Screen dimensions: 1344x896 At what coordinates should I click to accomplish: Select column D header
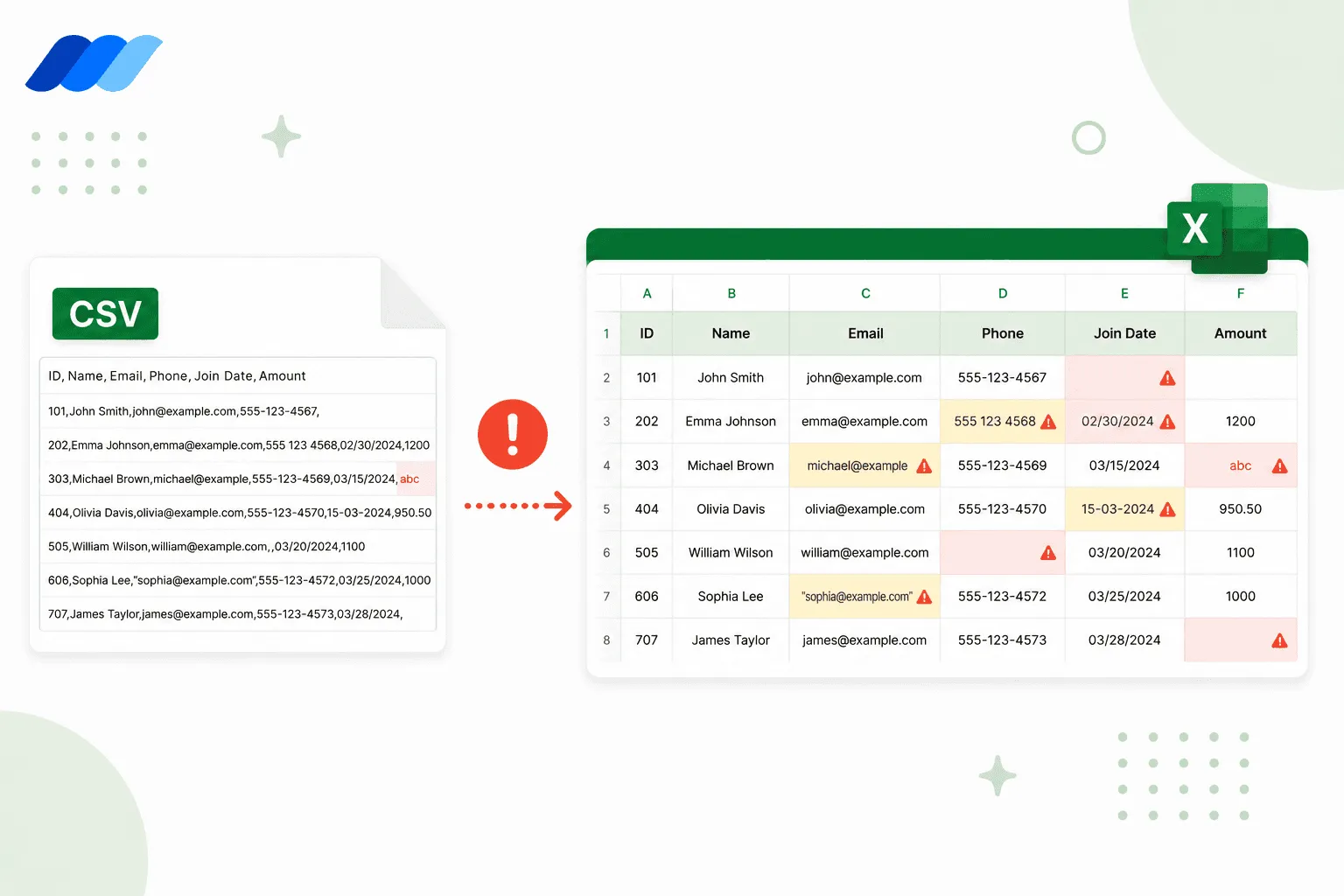click(1003, 293)
